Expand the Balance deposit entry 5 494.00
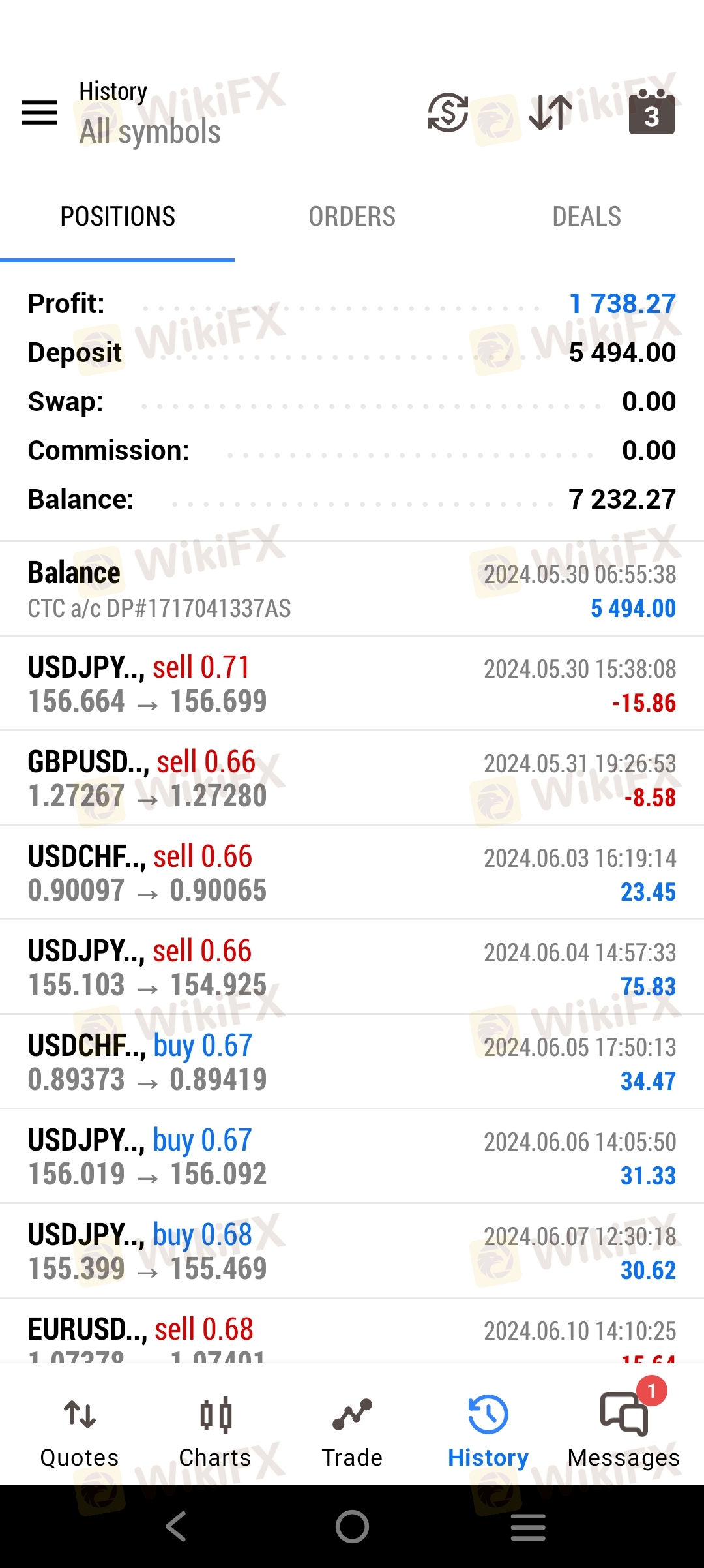704x1568 pixels. 352,589
